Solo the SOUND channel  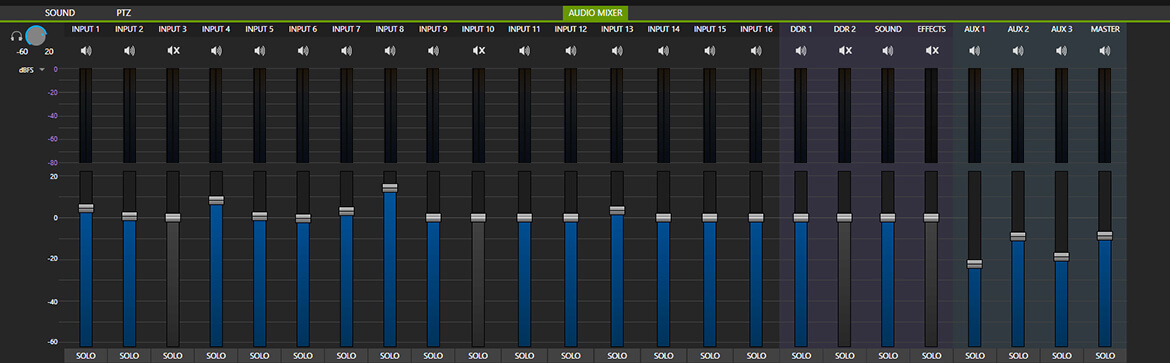pyautogui.click(x=887, y=356)
